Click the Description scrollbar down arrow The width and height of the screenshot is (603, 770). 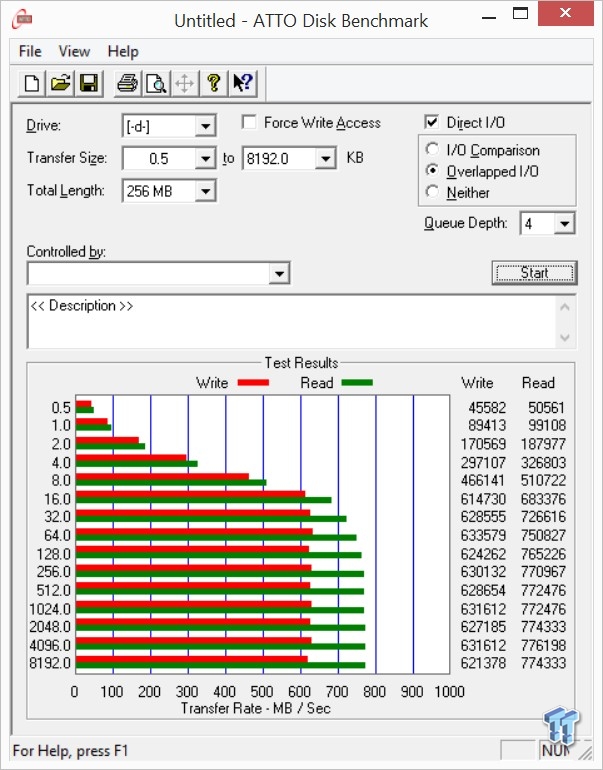coord(565,337)
